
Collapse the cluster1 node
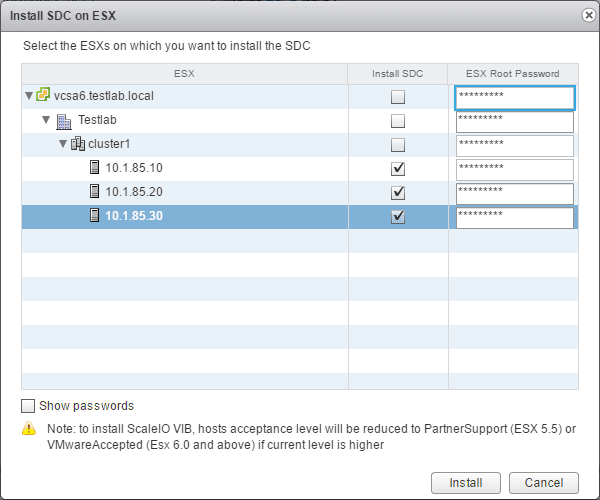pos(62,145)
